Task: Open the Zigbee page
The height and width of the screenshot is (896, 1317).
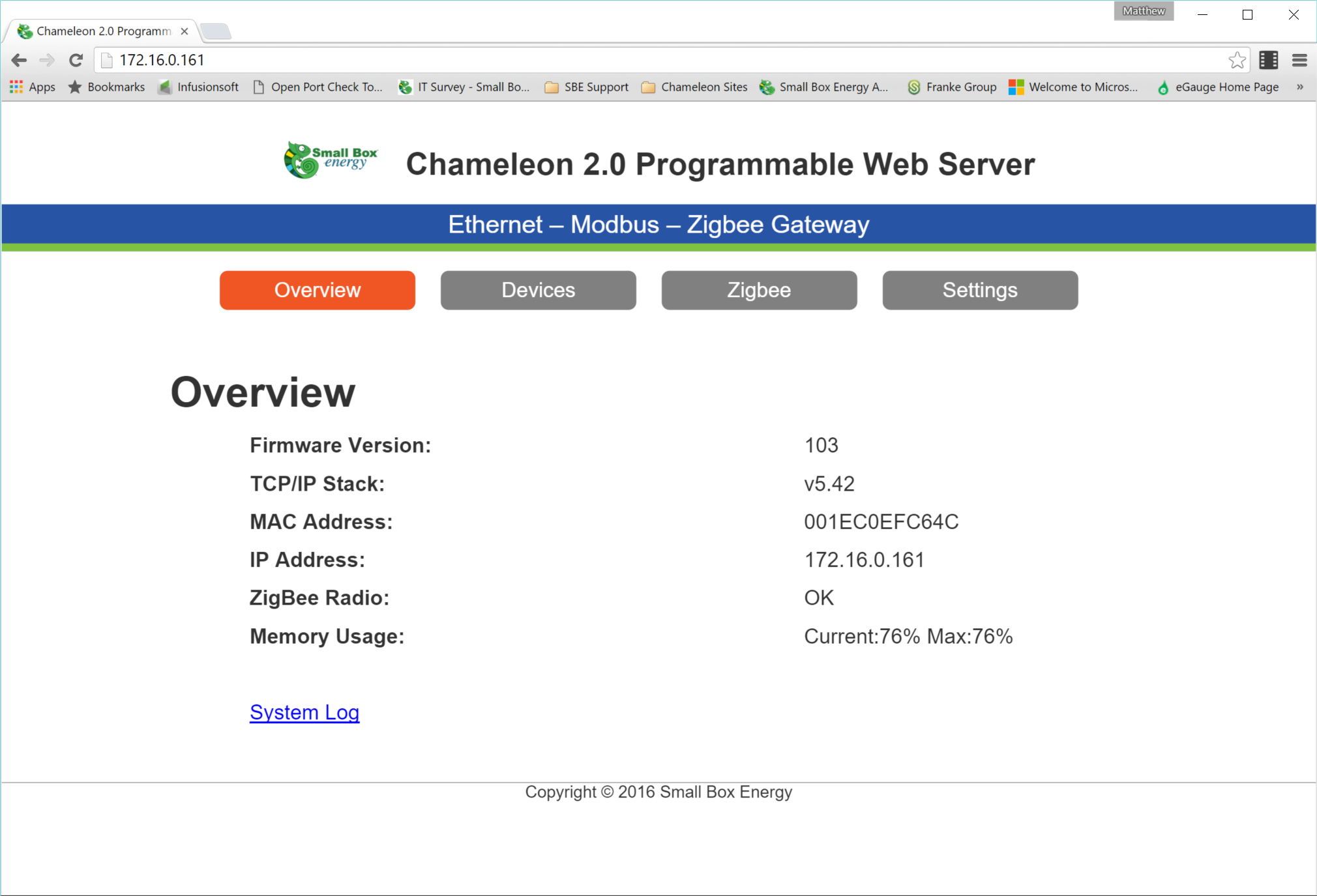Action: tap(760, 290)
